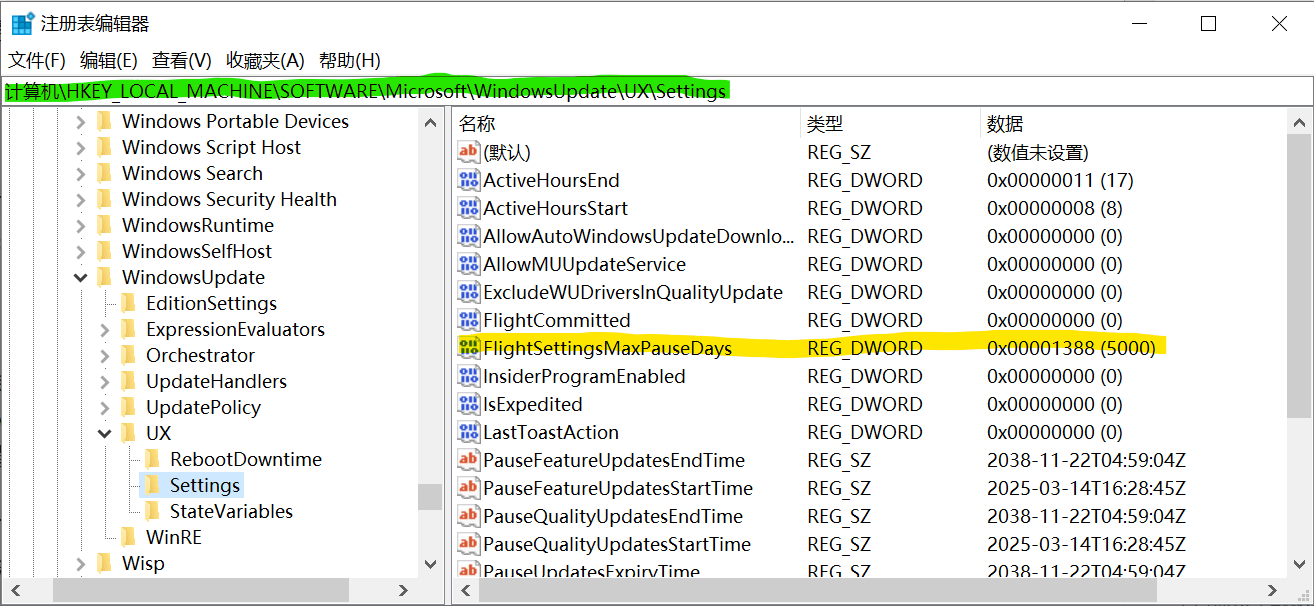Click the DWORD icon beside ActiveHoursEnd
The image size is (1314, 606).
point(468,180)
